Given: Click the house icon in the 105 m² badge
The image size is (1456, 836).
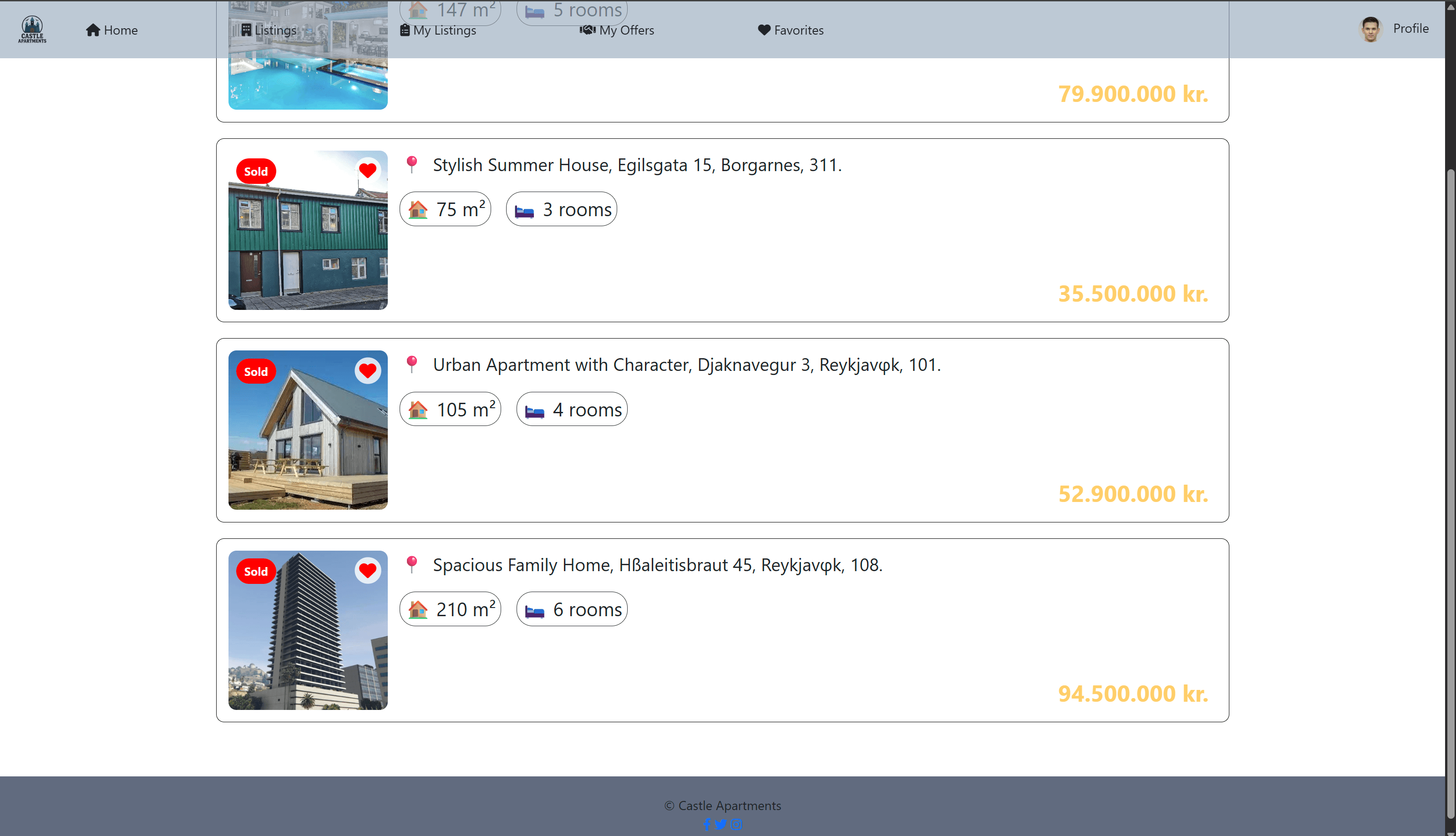Looking at the screenshot, I should point(418,410).
